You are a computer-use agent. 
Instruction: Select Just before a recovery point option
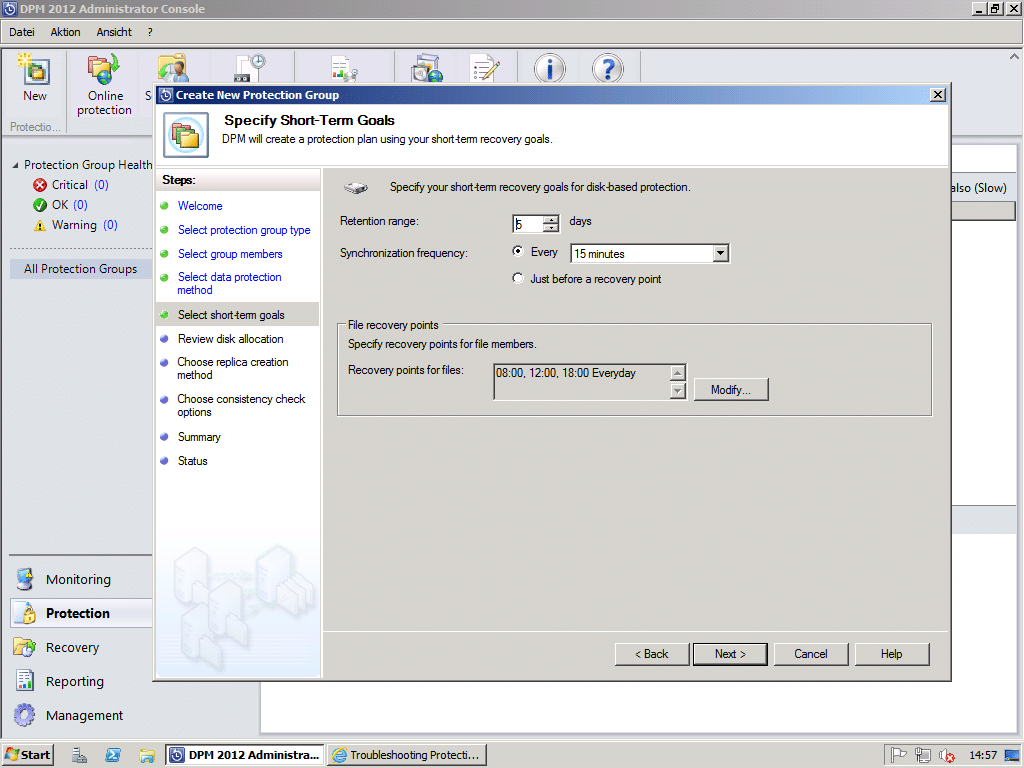click(x=518, y=278)
